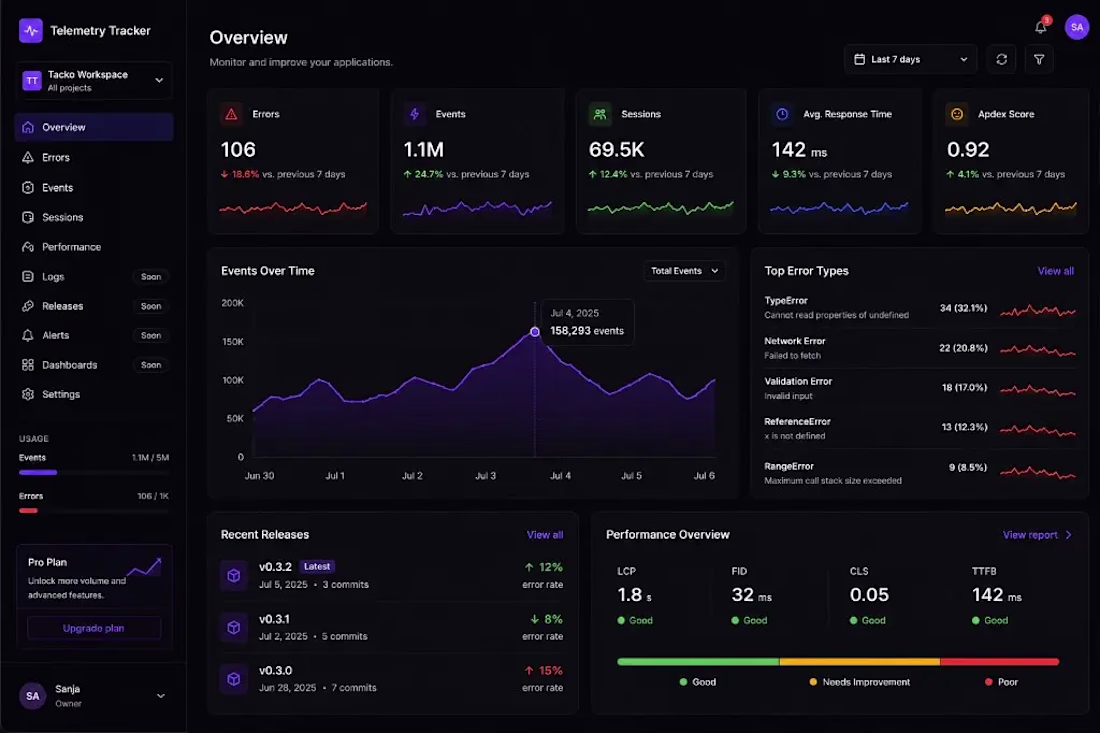This screenshot has width=1100, height=733.
Task: Go to the Events page in sidebar
Action: coord(93,187)
